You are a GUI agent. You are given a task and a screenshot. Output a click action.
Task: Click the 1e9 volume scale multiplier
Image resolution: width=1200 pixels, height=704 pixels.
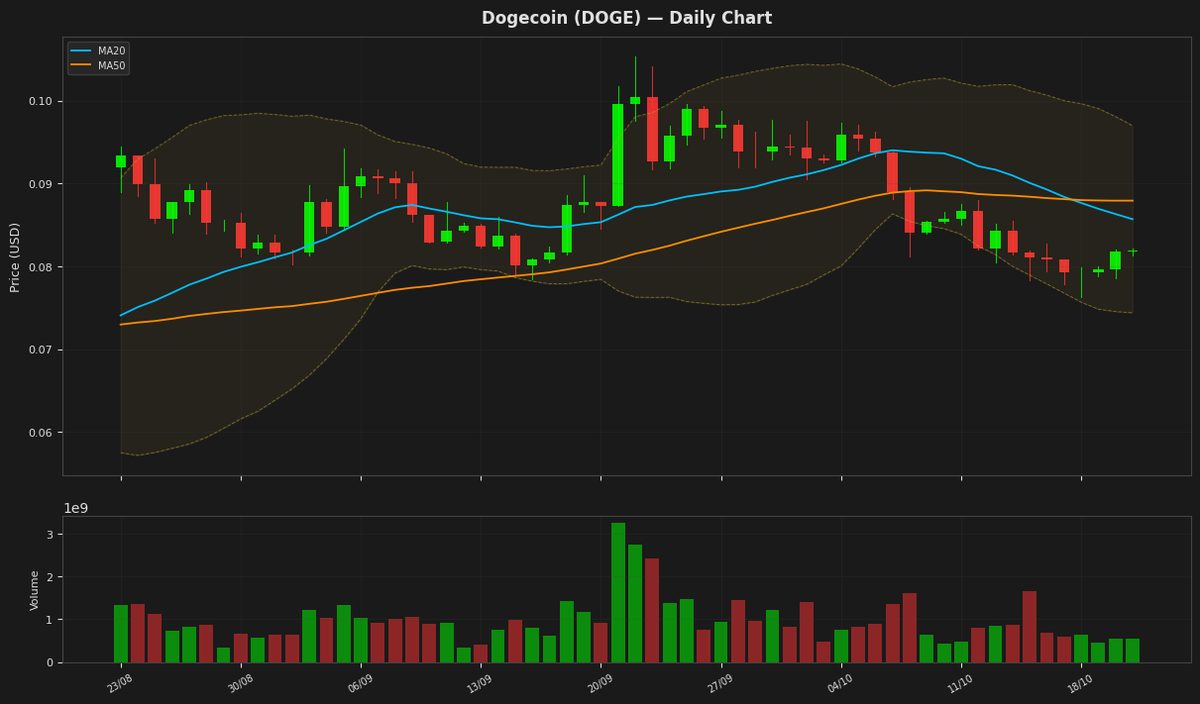(76, 508)
